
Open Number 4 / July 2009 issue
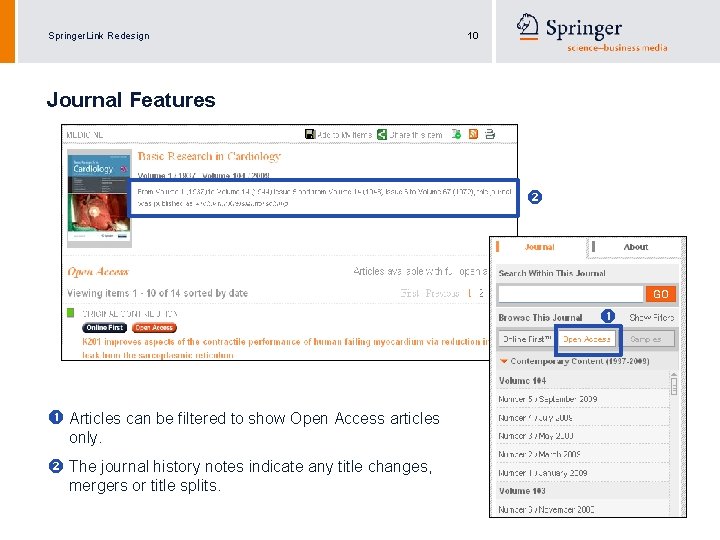[x=535, y=418]
